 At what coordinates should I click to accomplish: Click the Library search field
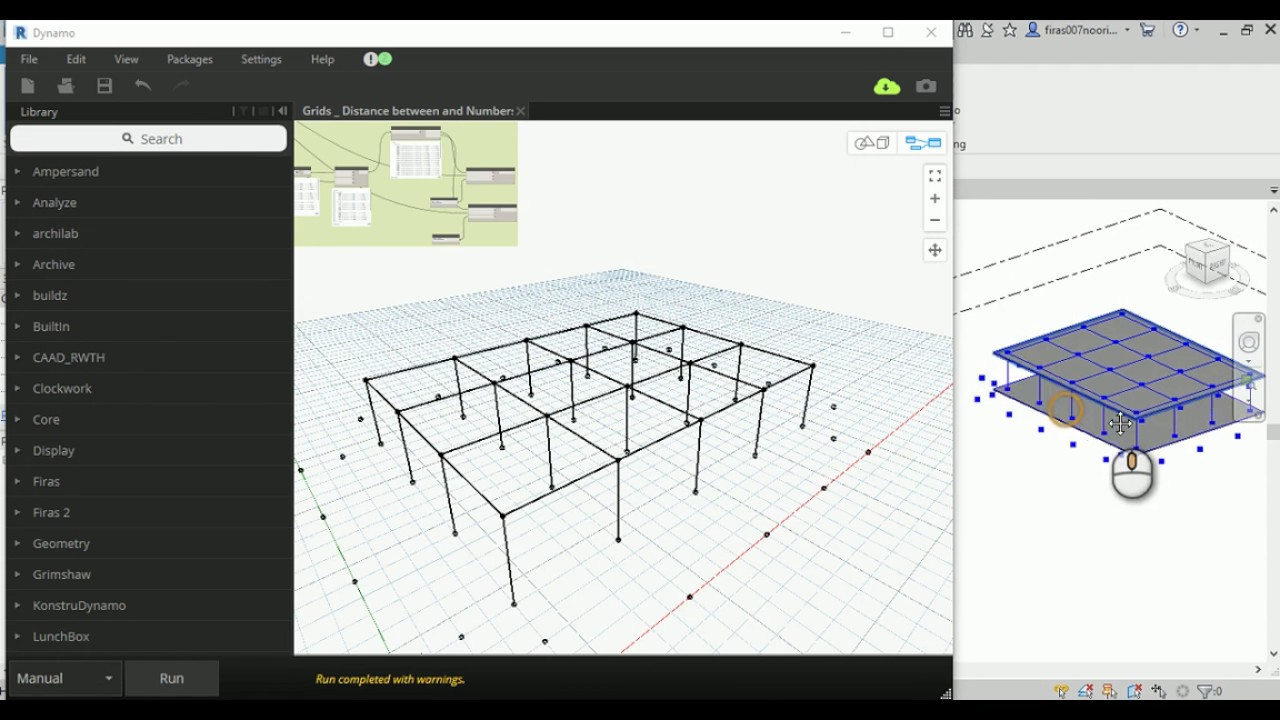pos(148,139)
